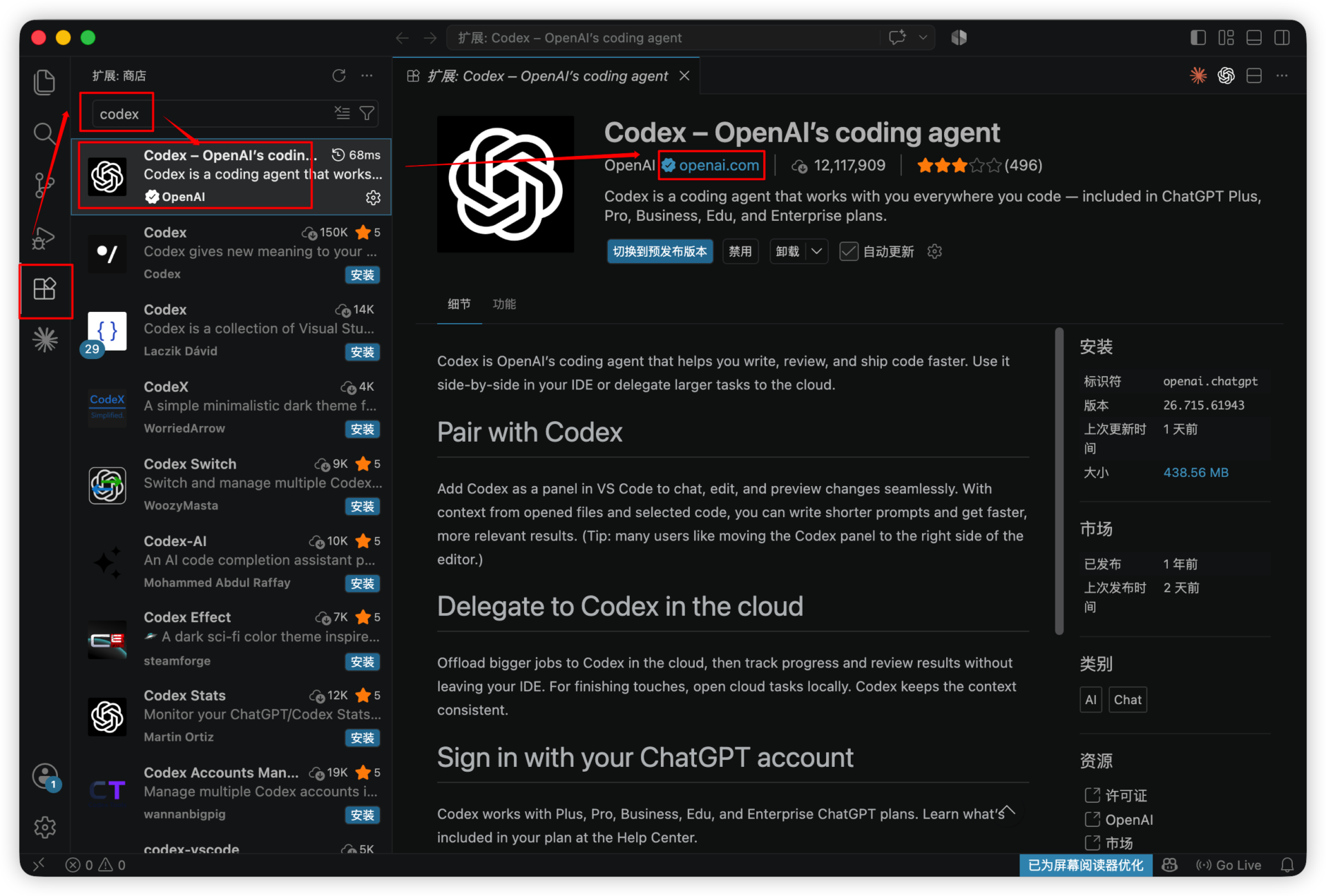Open openai.com publisher link
Image resolution: width=1326 pixels, height=896 pixels.
(718, 165)
